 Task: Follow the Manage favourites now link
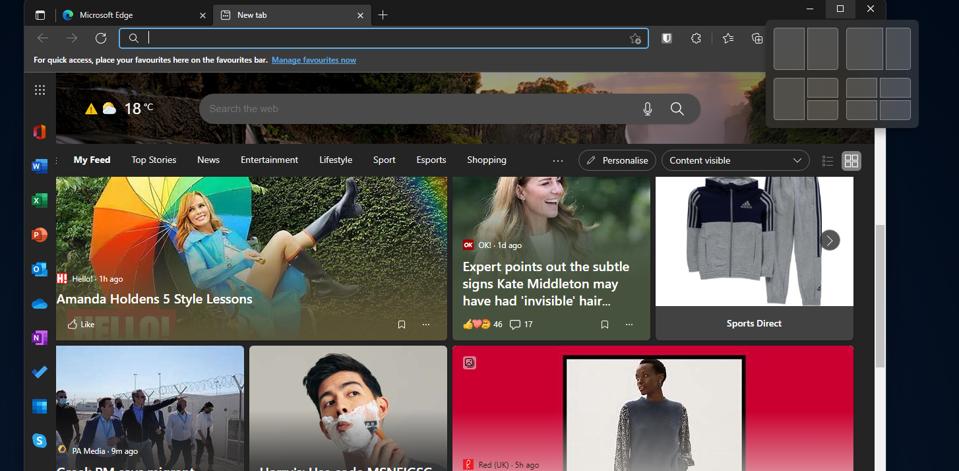314,60
